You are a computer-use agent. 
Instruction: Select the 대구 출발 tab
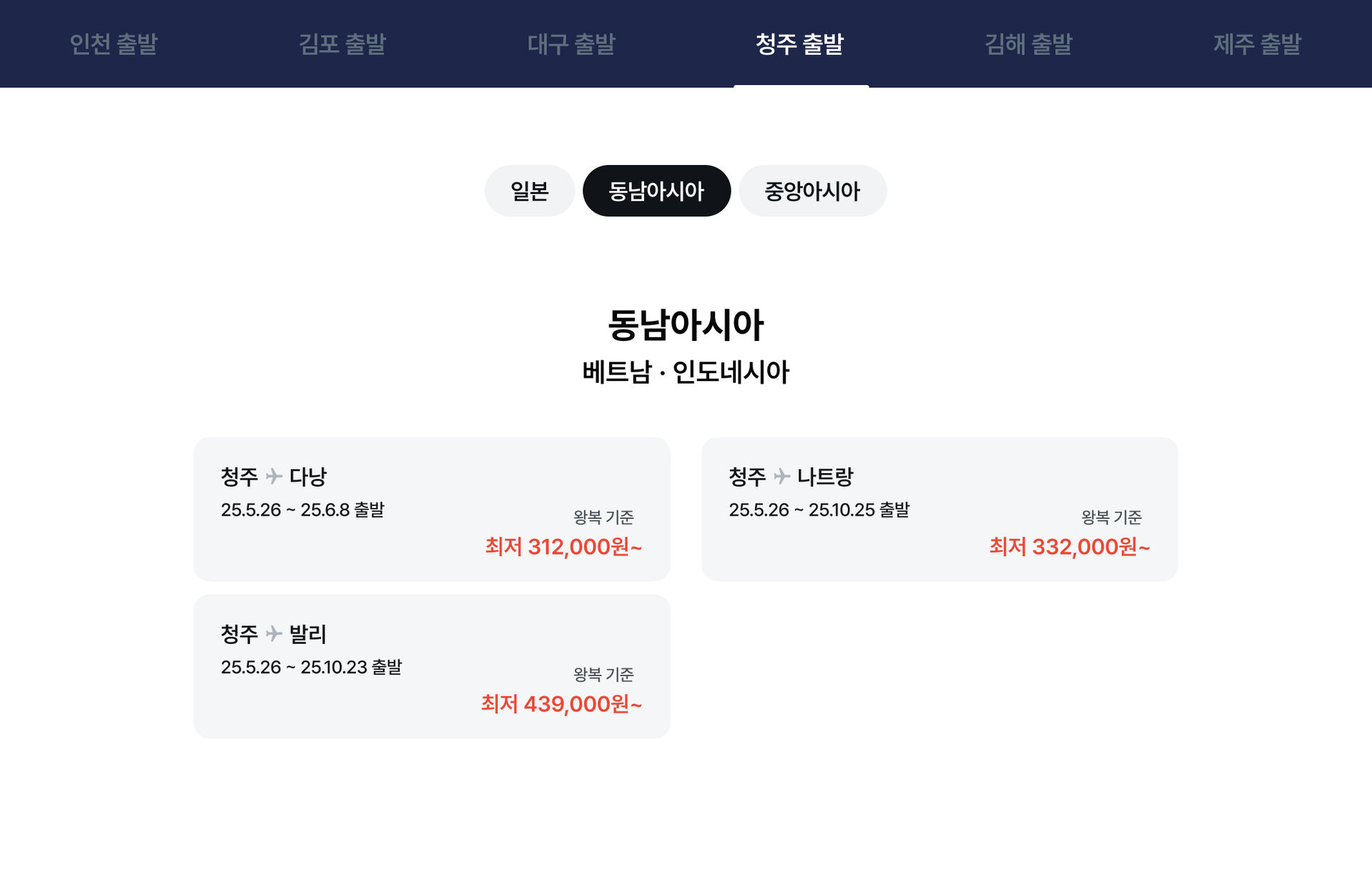(571, 44)
